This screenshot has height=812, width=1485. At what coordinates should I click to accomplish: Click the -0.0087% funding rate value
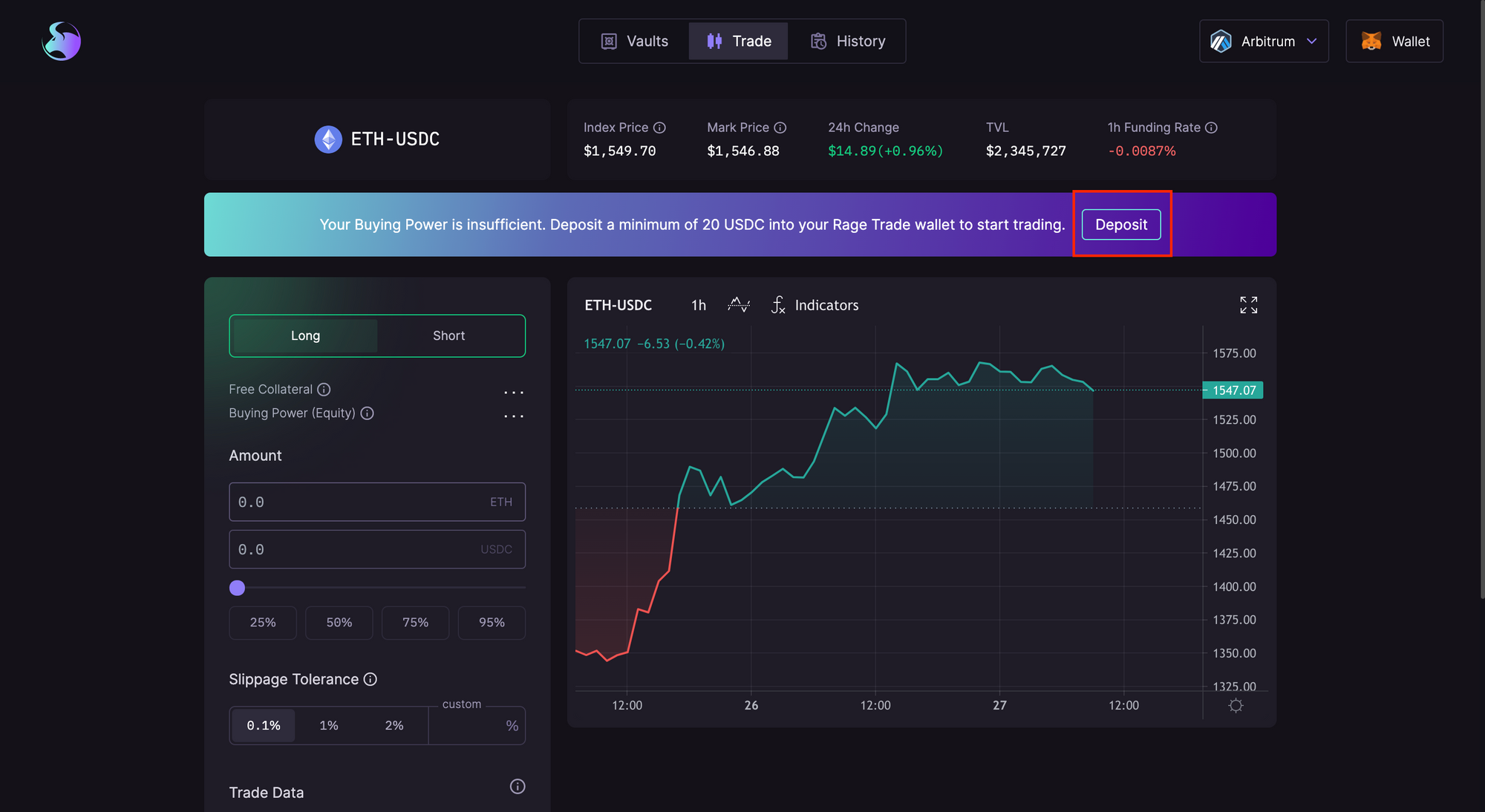(1142, 151)
